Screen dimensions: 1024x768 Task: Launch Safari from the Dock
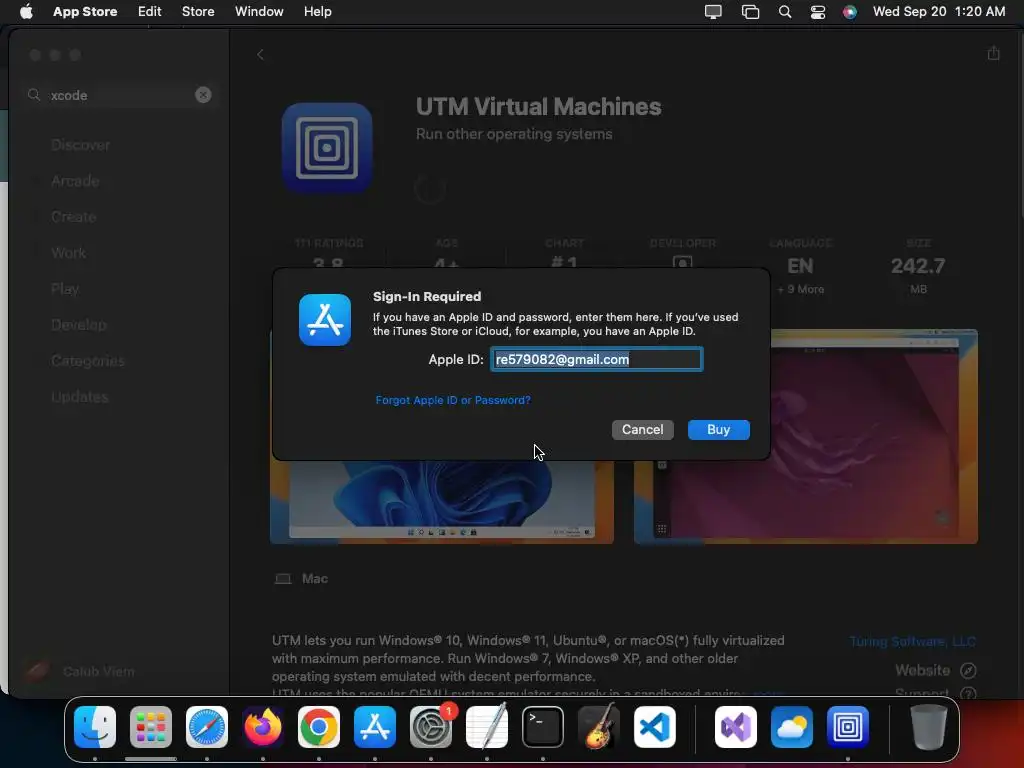pyautogui.click(x=207, y=727)
